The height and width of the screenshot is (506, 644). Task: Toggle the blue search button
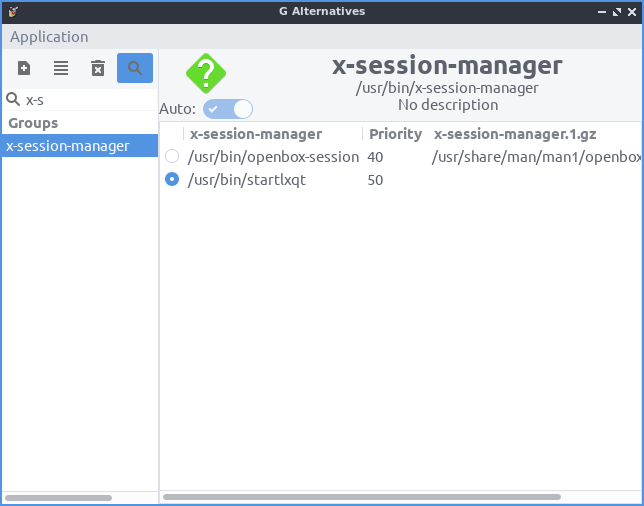click(x=135, y=68)
